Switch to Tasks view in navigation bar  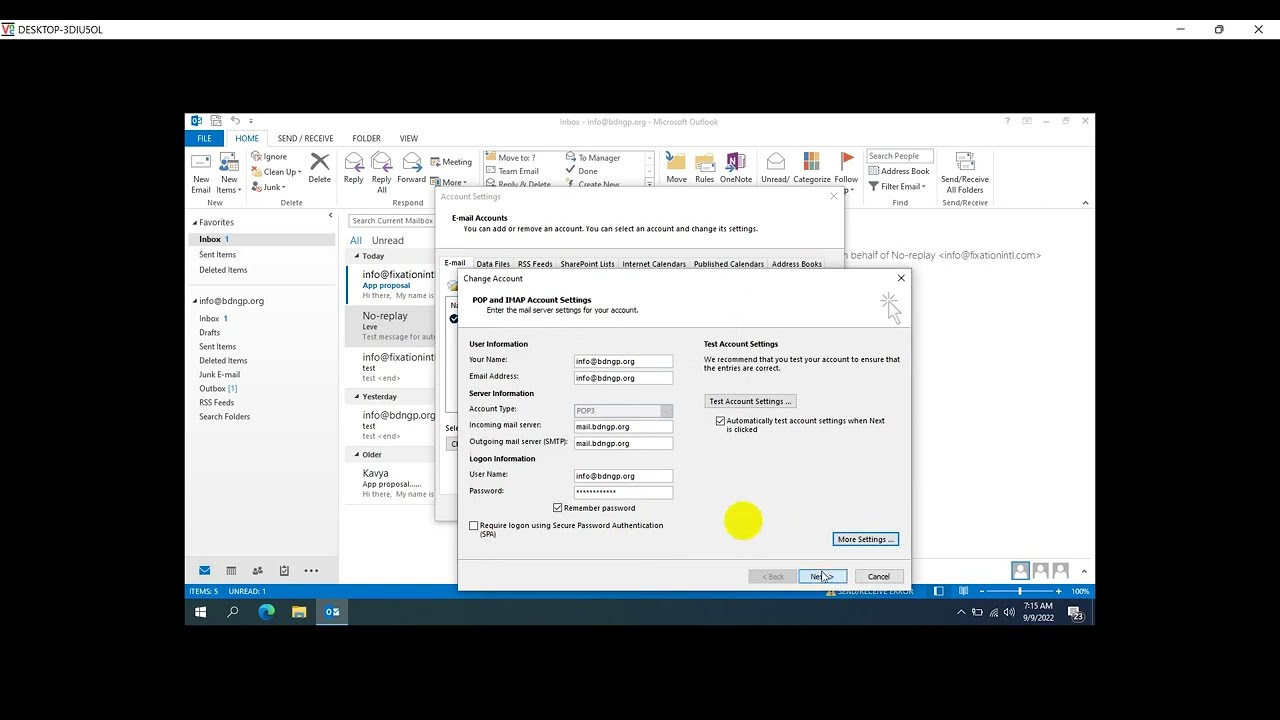pyautogui.click(x=284, y=570)
